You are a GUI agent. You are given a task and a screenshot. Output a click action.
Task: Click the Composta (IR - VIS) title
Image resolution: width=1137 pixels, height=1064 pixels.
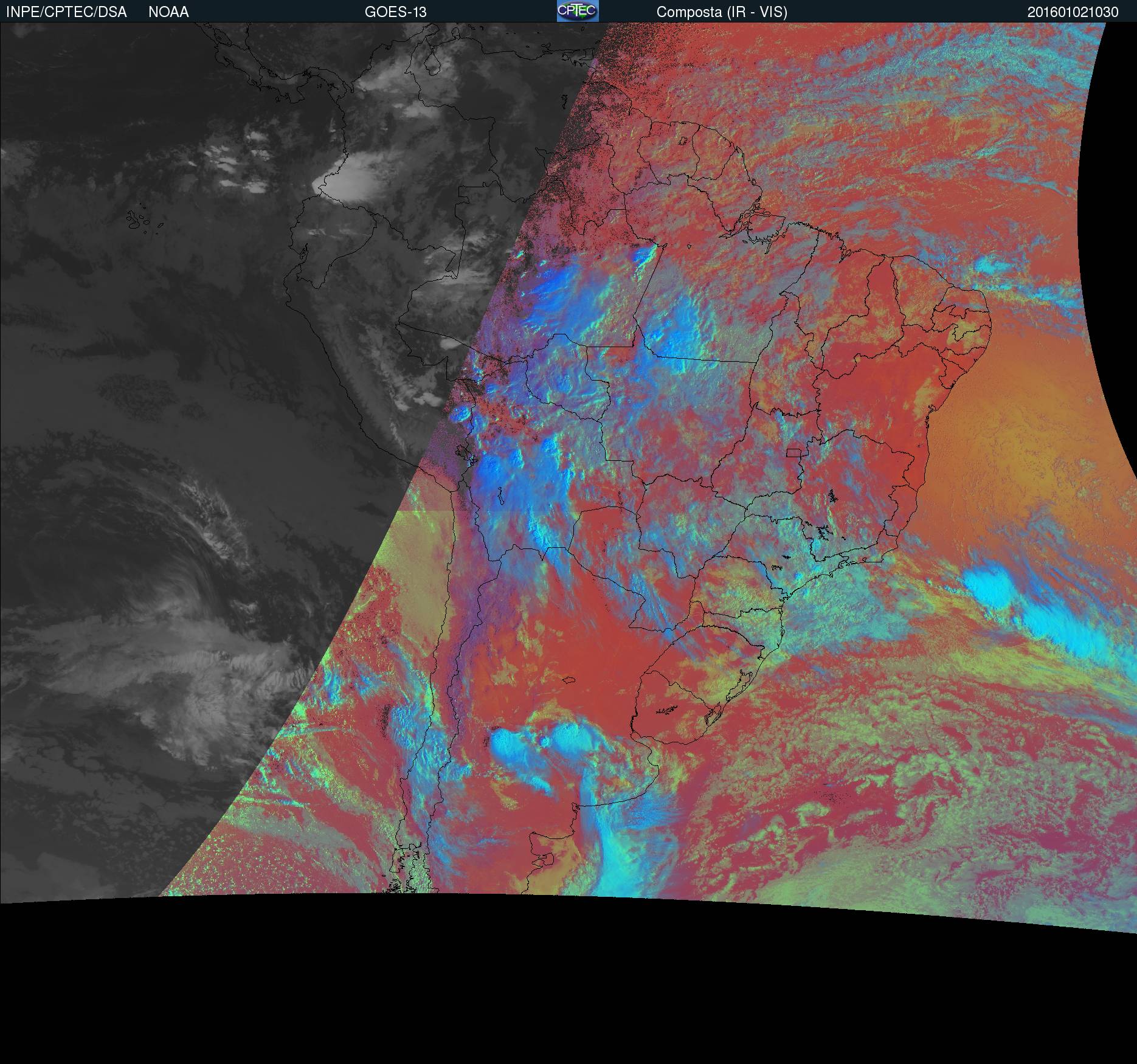722,12
